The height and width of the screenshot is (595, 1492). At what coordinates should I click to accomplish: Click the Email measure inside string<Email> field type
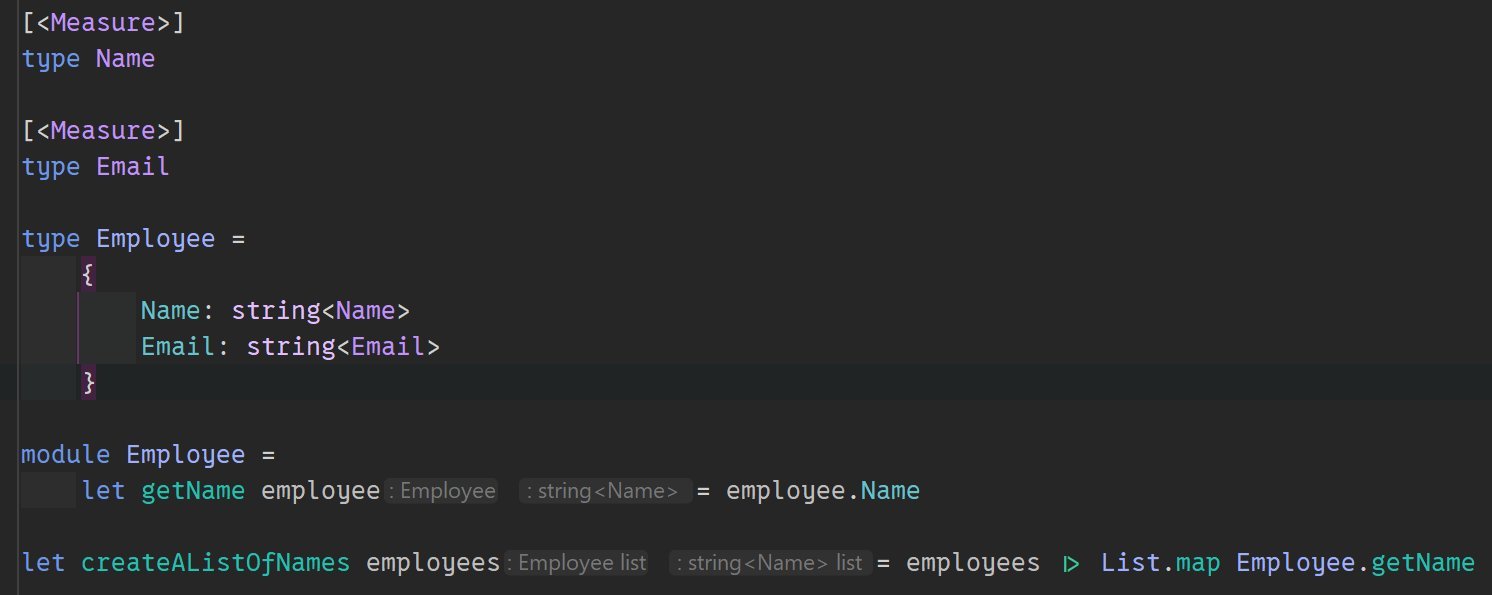[x=387, y=347]
